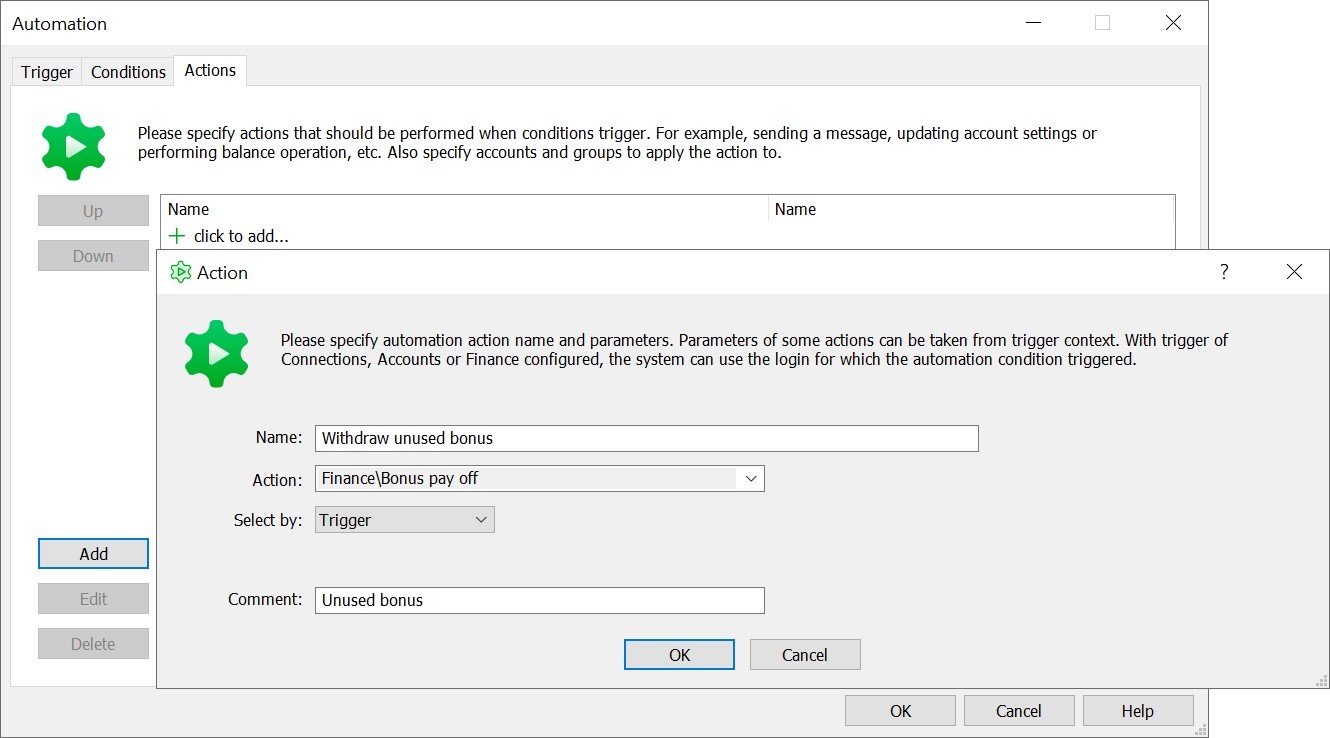
Task: Click the Action dialog title gear icon
Action: pyautogui.click(x=180, y=272)
